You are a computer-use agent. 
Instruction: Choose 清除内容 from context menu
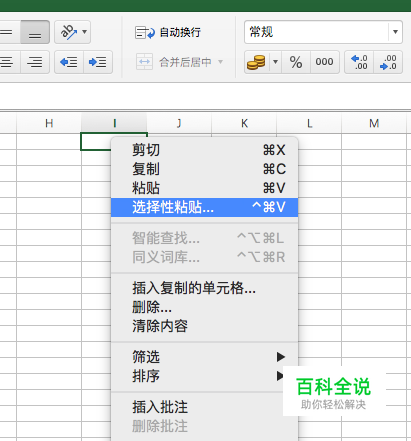[x=204, y=326]
